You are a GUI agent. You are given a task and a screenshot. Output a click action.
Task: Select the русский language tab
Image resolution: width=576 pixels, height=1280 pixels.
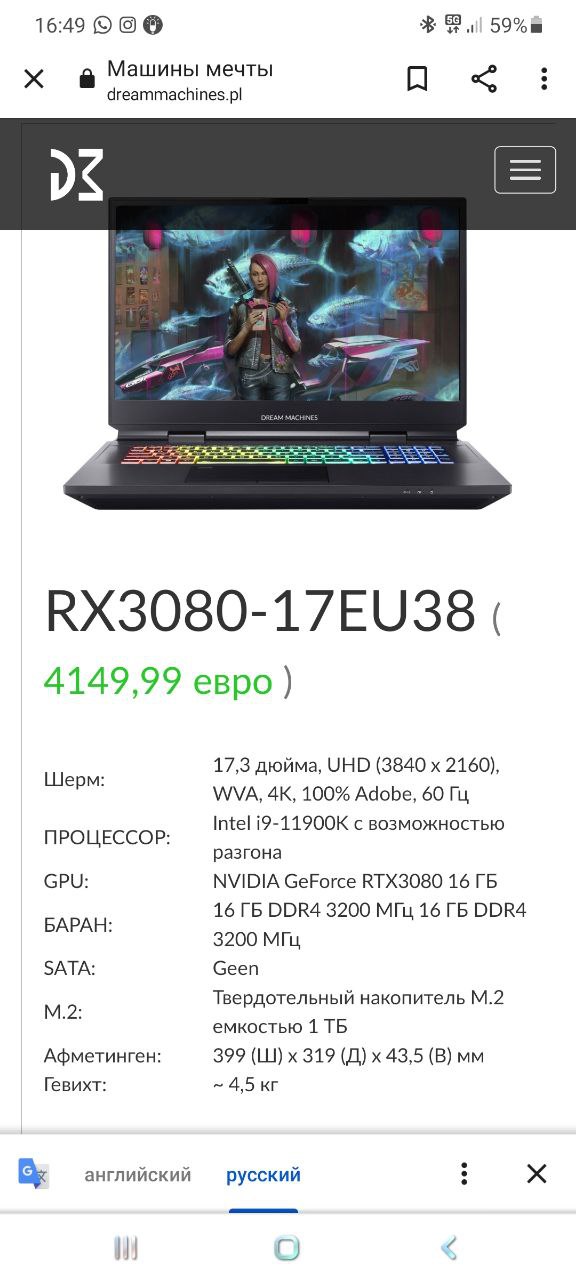(263, 1174)
